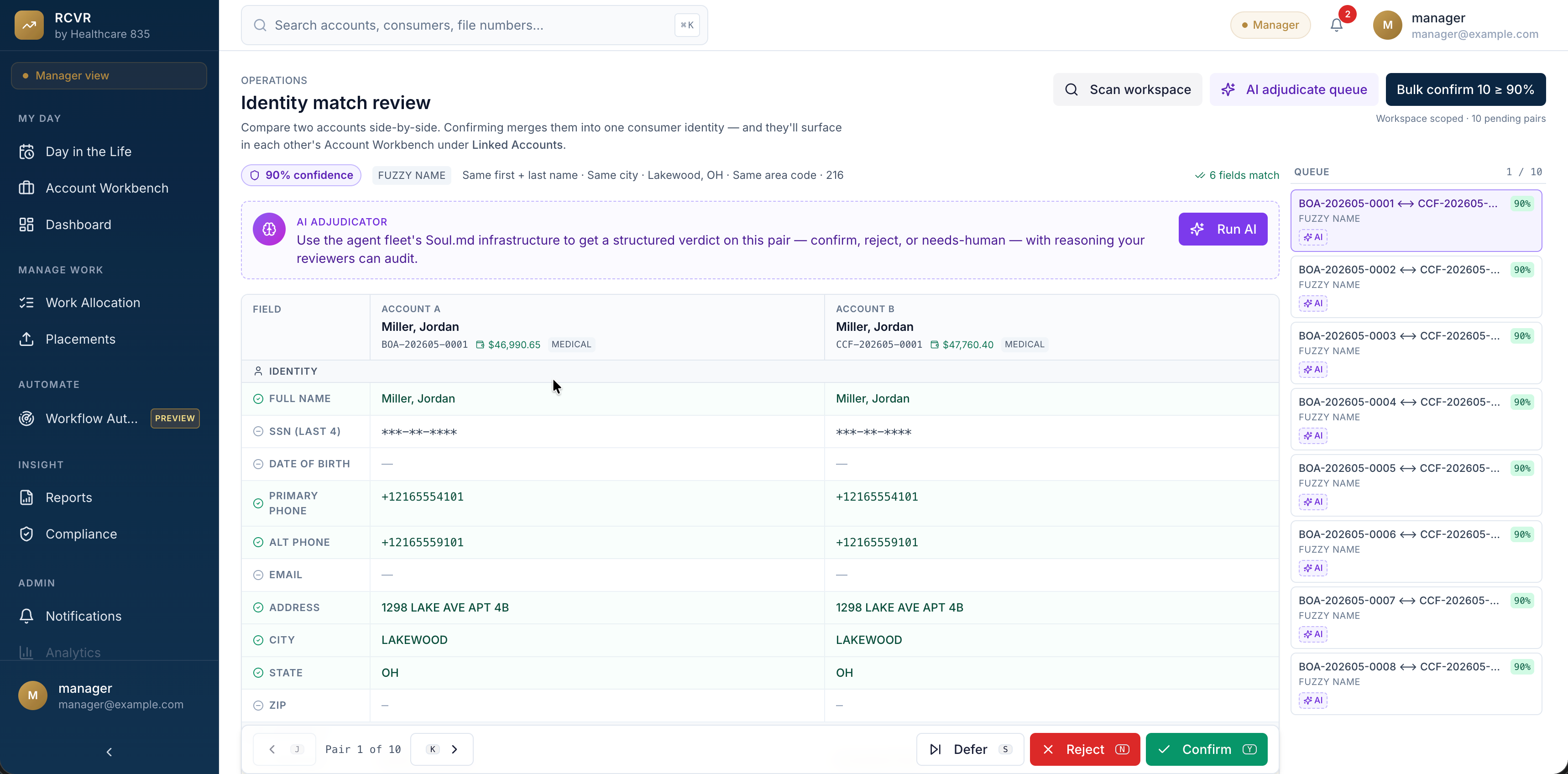Click AI tag on BOA-202605-0007 card
The image size is (1568, 774).
1313,634
